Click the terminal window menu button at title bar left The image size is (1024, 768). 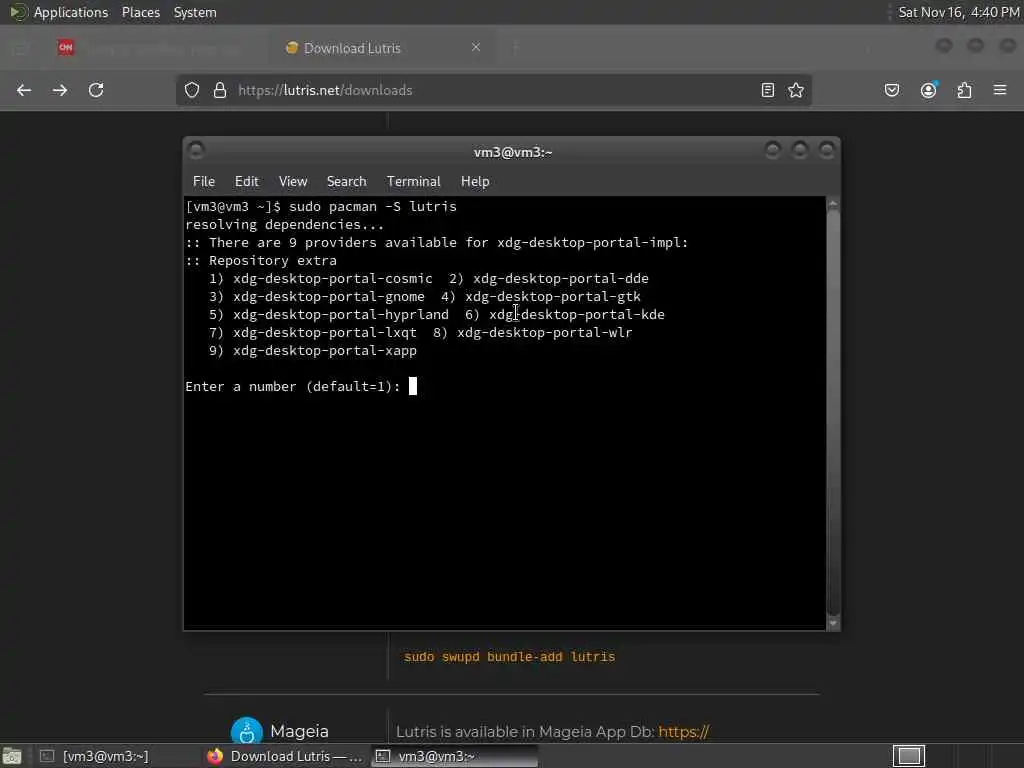click(x=196, y=151)
